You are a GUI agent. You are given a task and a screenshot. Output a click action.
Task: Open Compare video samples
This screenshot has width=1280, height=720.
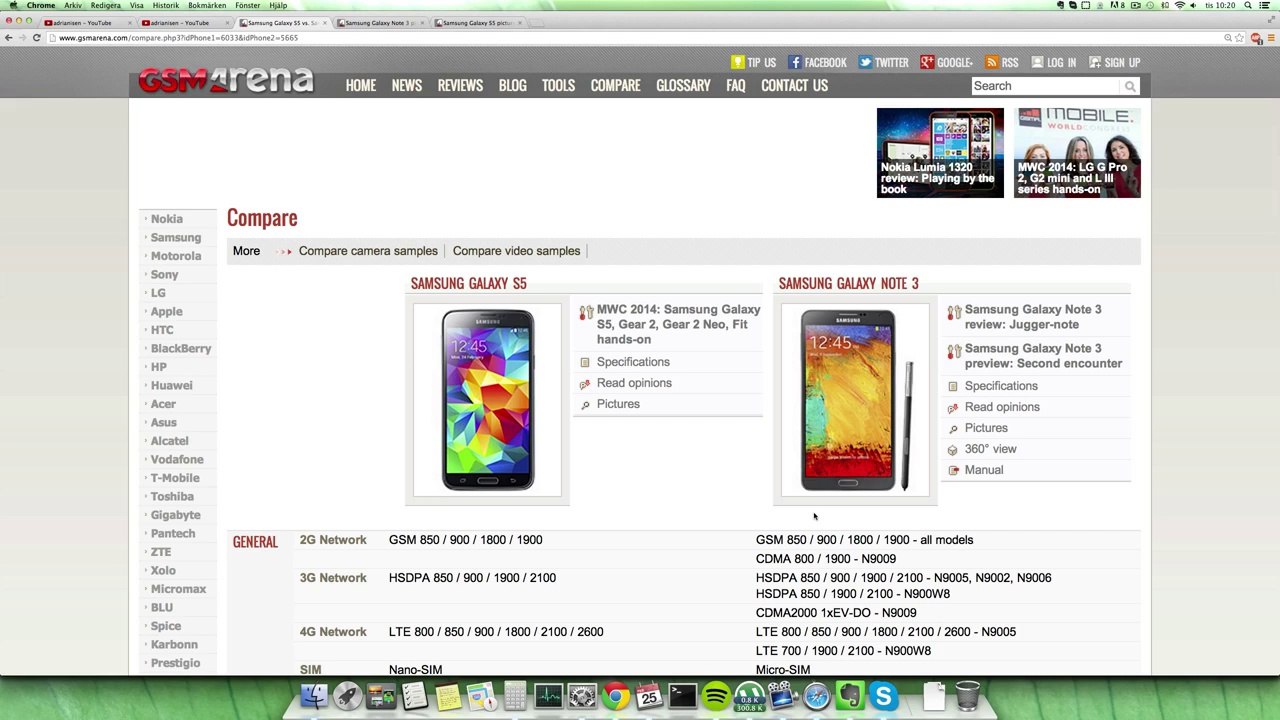click(x=516, y=251)
